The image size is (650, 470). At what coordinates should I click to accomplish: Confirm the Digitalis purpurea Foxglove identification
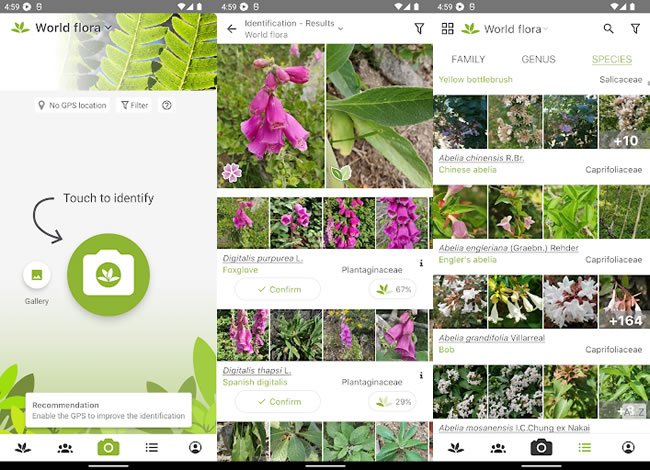[278, 289]
